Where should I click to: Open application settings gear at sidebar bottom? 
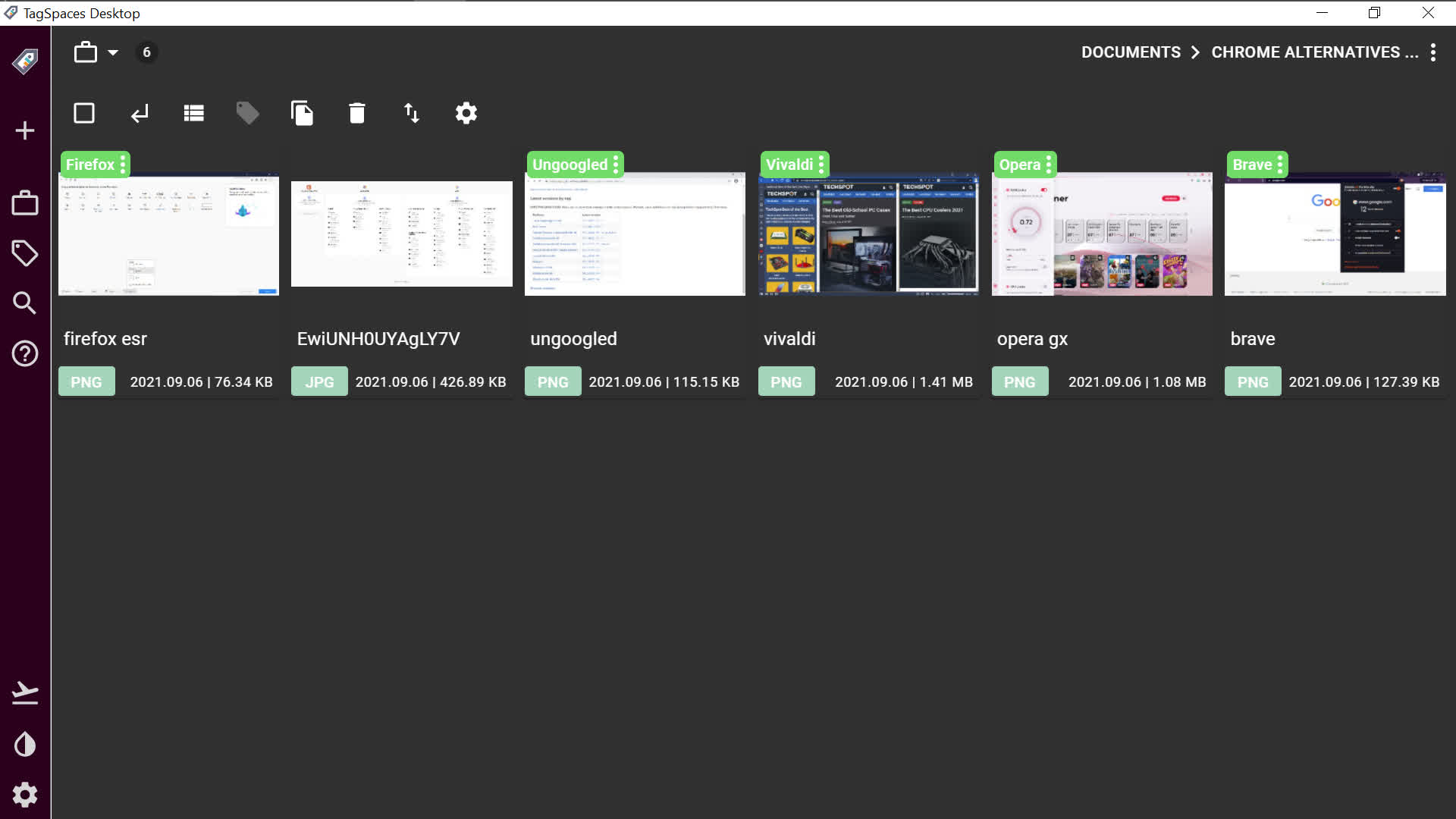25,795
